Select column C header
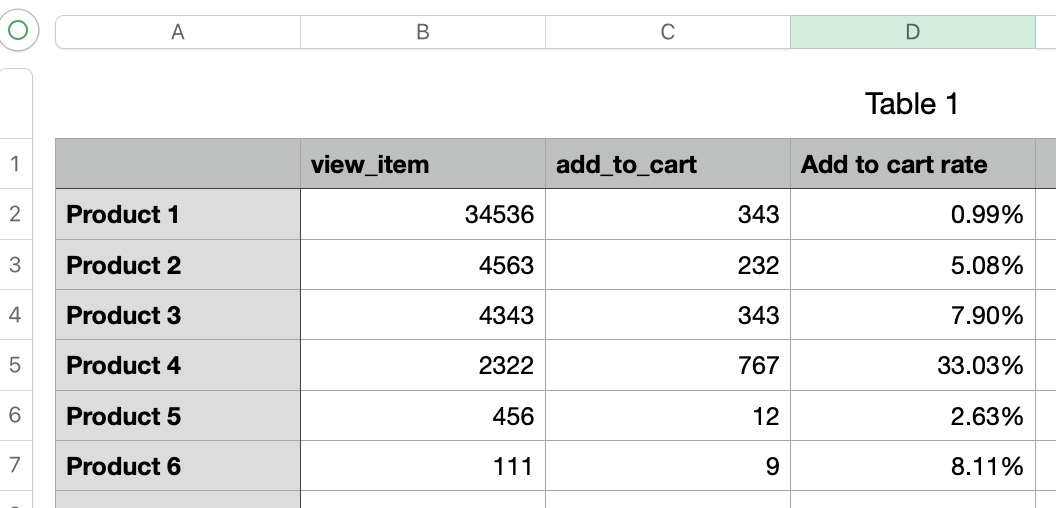The width and height of the screenshot is (1056, 508). coord(667,32)
